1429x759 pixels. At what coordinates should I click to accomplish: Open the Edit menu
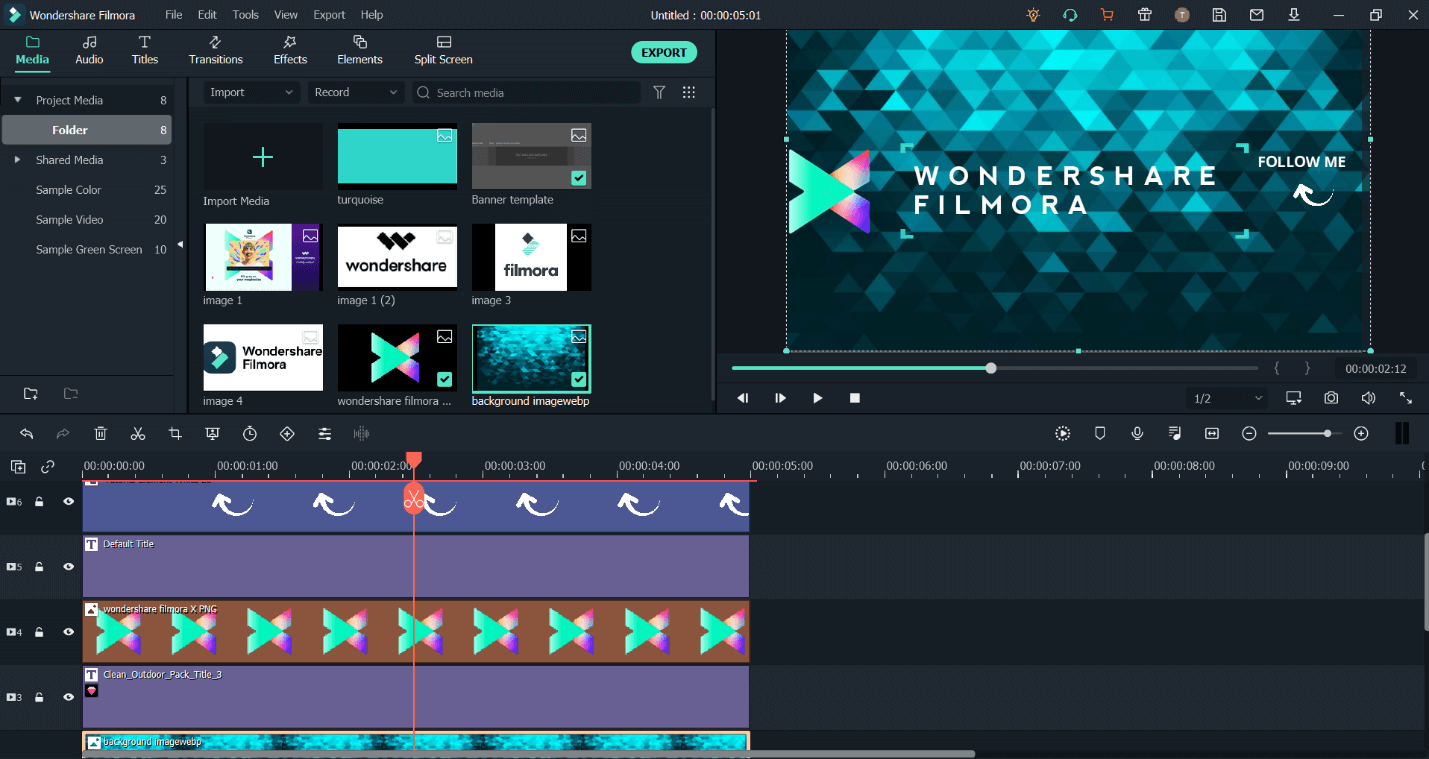point(207,15)
